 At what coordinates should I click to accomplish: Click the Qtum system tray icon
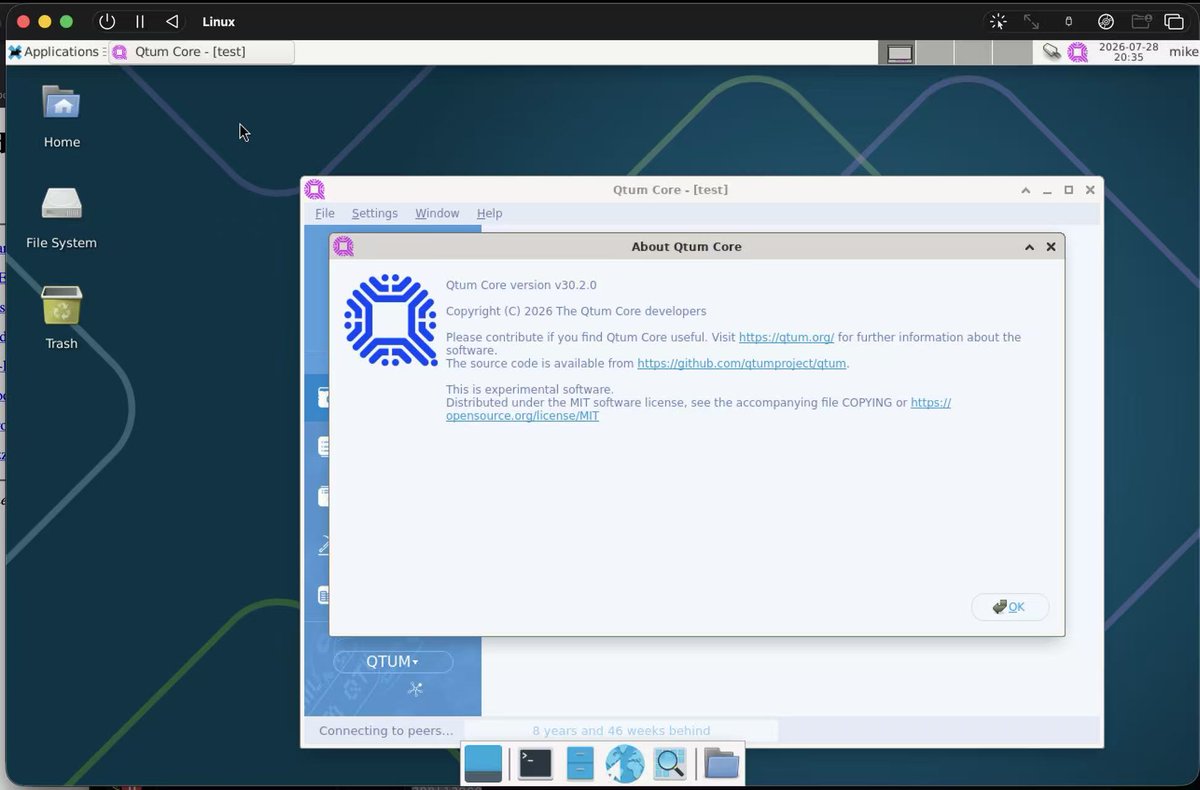tap(1077, 52)
